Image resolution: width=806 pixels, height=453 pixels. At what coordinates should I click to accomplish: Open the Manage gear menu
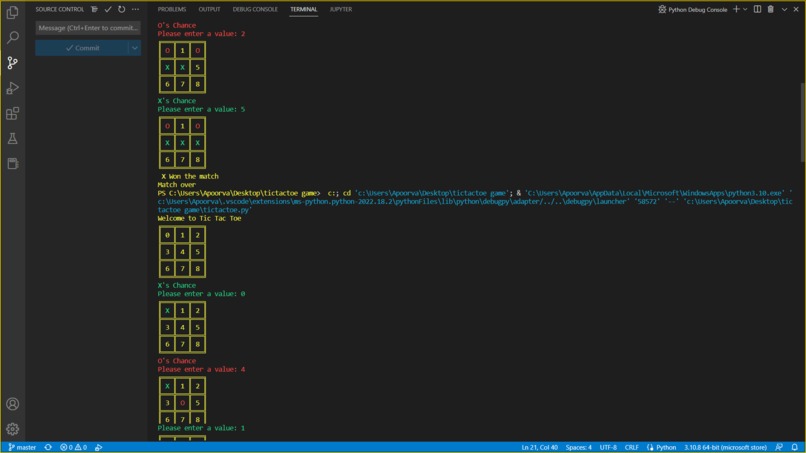(12, 429)
